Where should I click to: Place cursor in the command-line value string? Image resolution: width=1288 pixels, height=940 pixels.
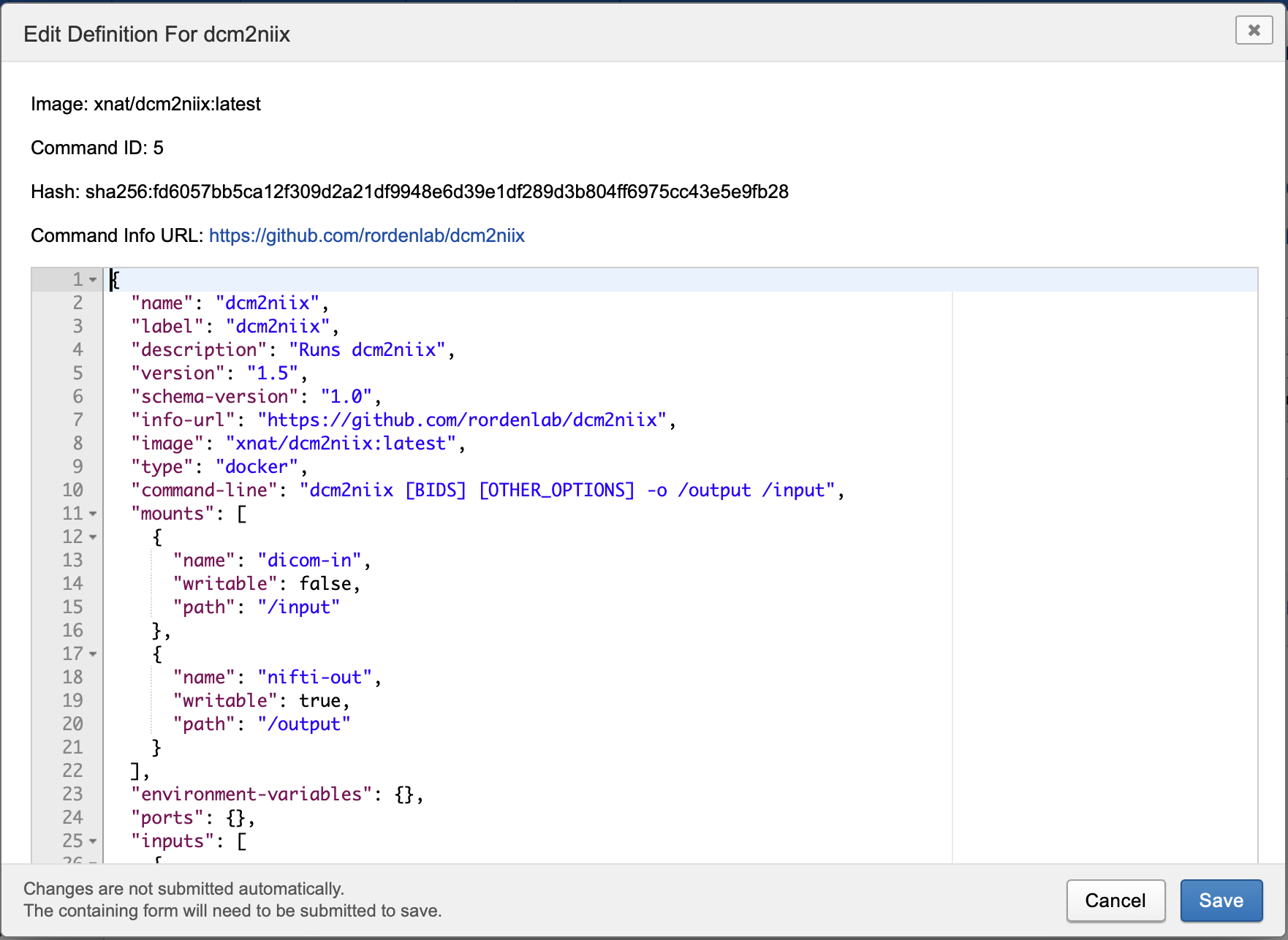570,490
